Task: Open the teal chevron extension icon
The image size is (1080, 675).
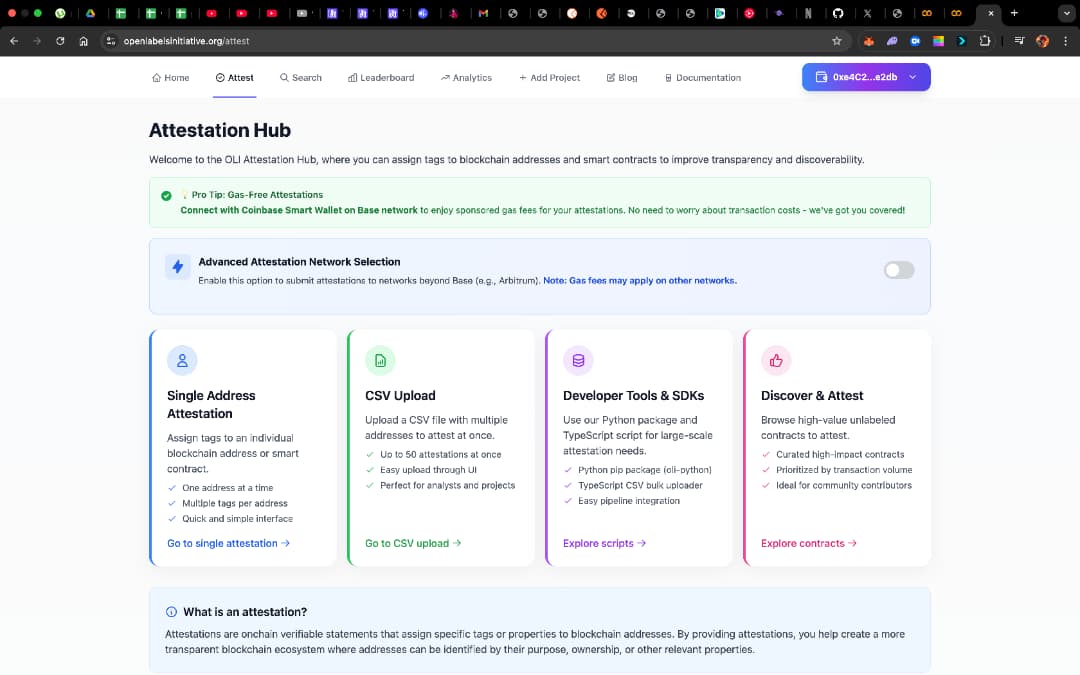Action: point(962,41)
